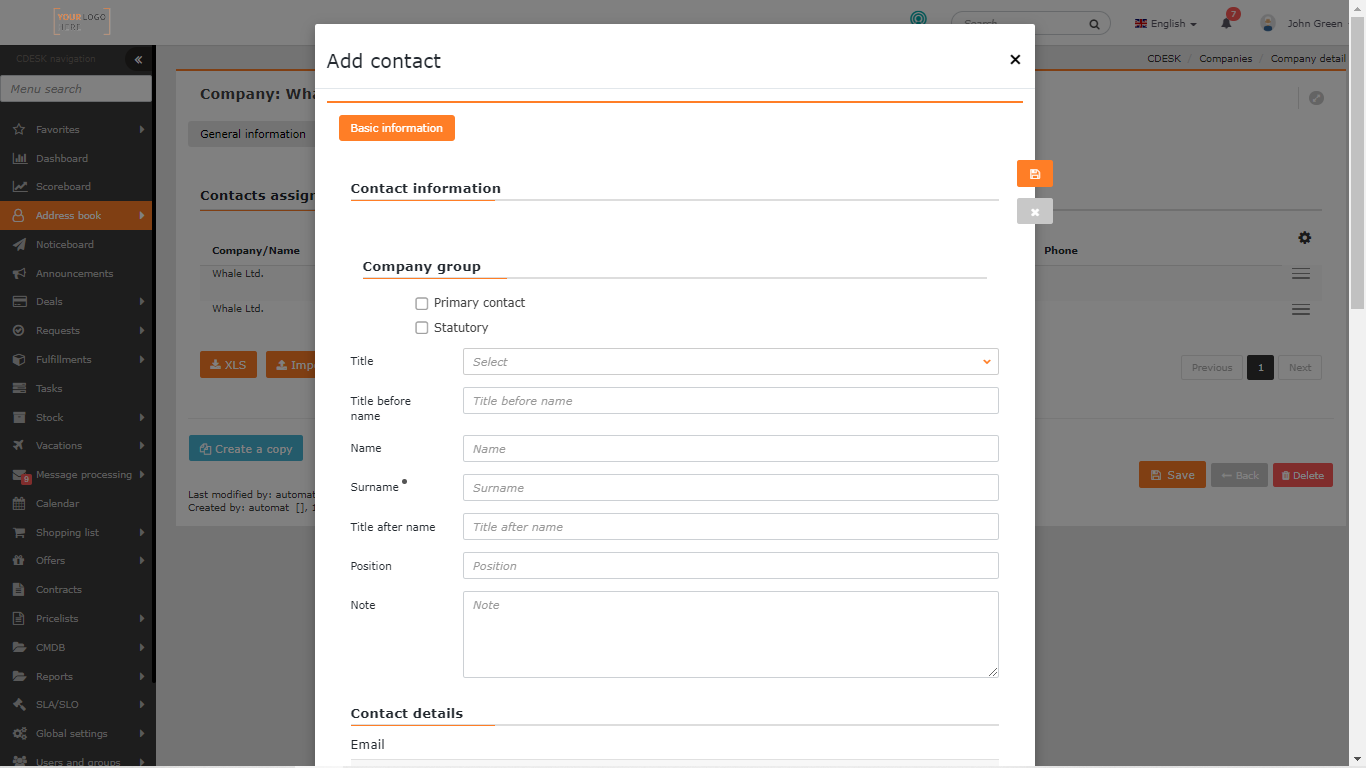Click the Vacations airplane icon
1366x768 pixels.
coord(19,446)
